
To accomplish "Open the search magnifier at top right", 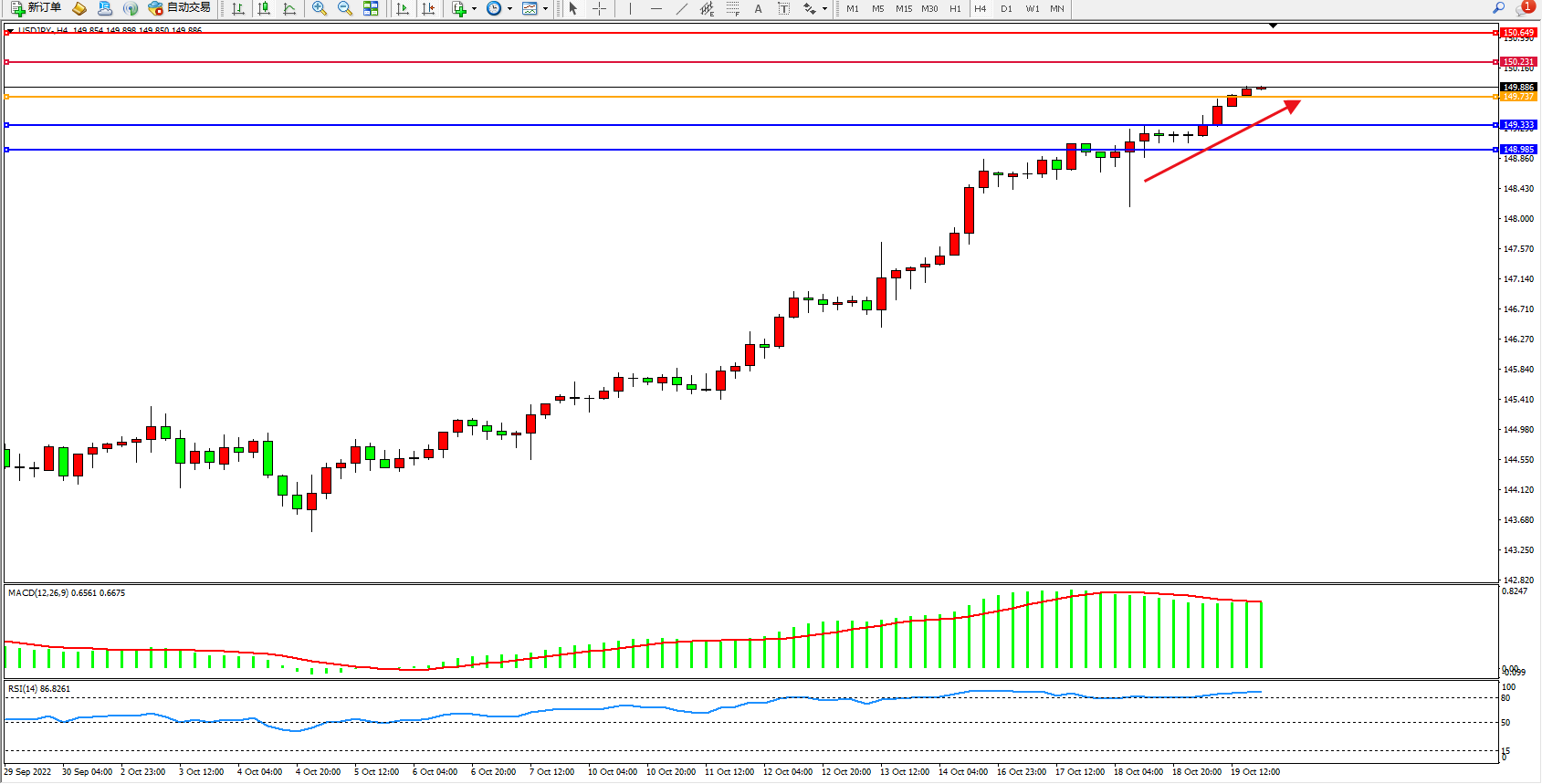I will click(1498, 8).
